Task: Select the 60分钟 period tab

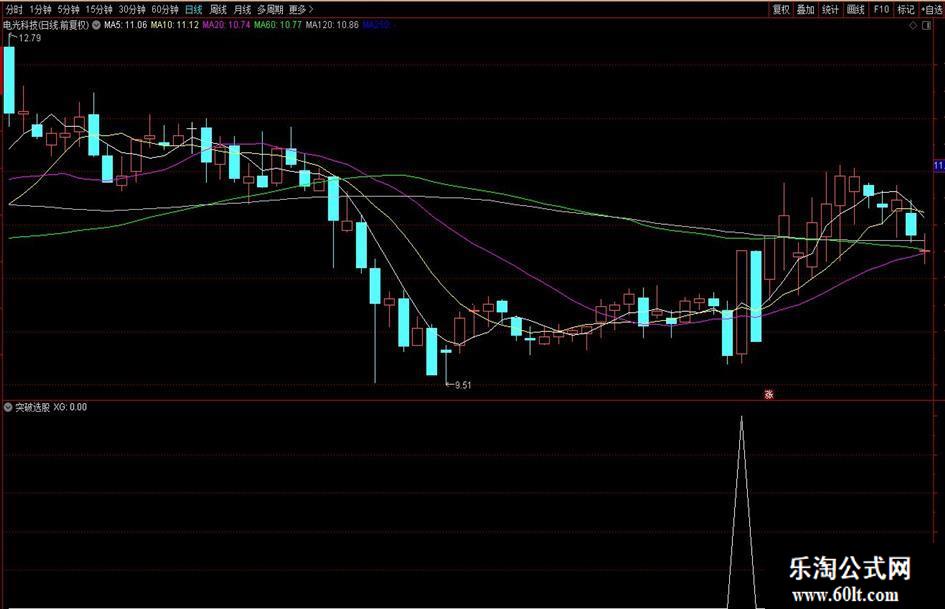Action: [x=165, y=10]
